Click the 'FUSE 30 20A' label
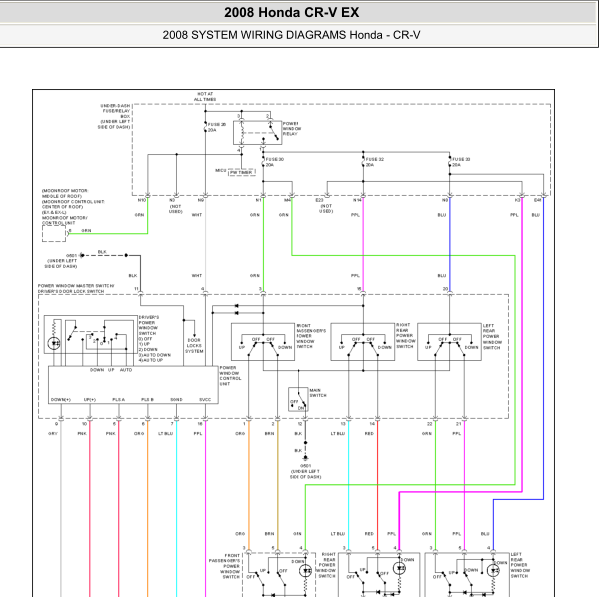 pyautogui.click(x=275, y=162)
